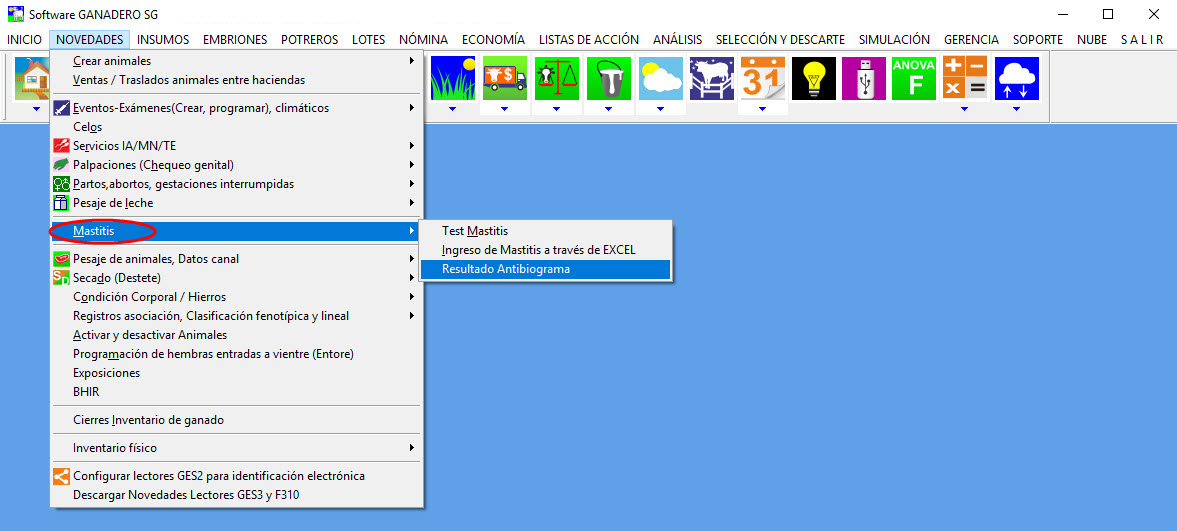
Task: Click the milk bucket toolbar icon
Action: (608, 78)
